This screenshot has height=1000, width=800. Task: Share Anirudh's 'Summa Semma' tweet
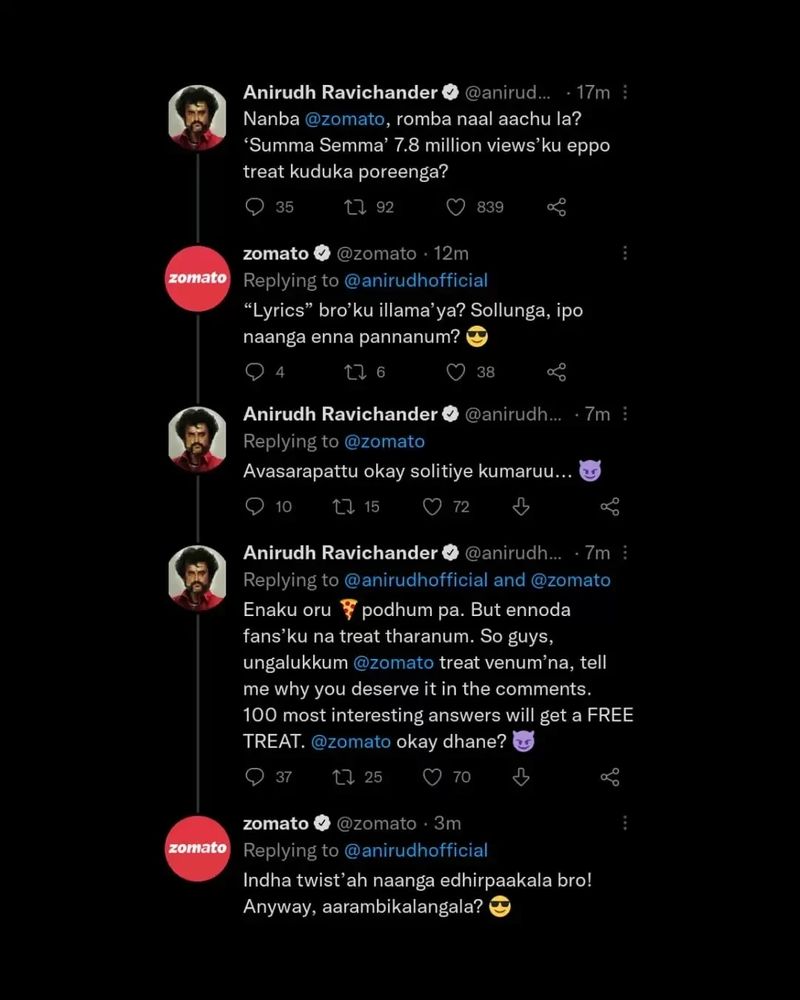(x=557, y=207)
